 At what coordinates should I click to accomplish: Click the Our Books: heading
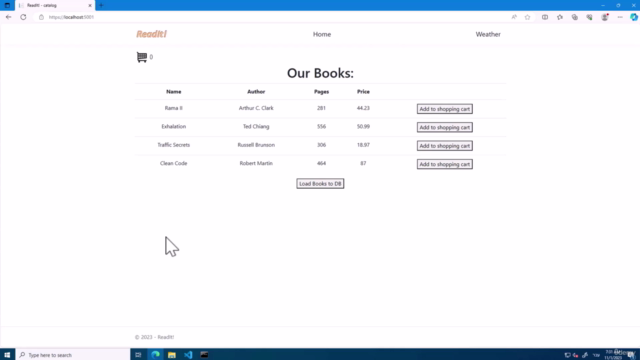point(320,73)
